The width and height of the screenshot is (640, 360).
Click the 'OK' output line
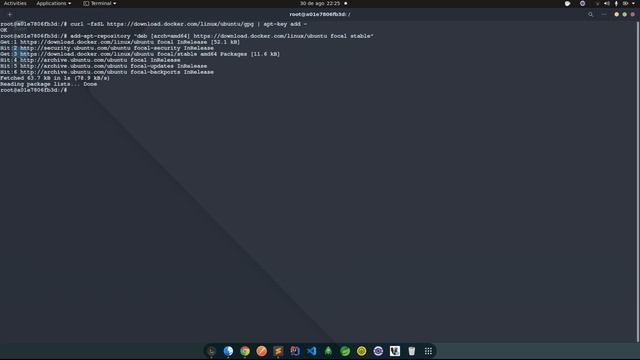4,30
